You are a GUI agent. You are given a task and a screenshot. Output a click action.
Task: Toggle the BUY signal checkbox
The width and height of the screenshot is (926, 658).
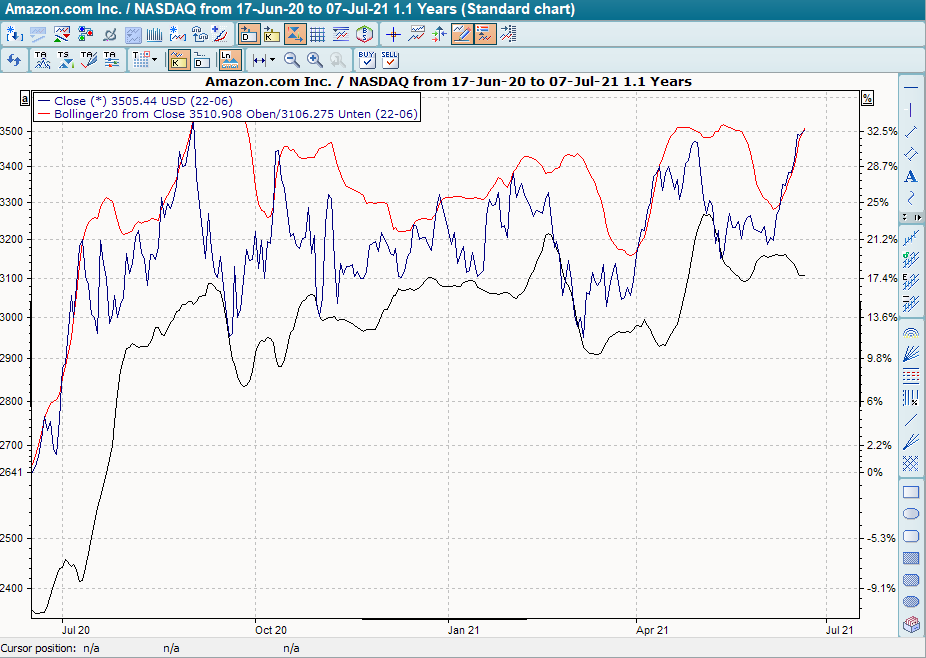pyautogui.click(x=365, y=62)
